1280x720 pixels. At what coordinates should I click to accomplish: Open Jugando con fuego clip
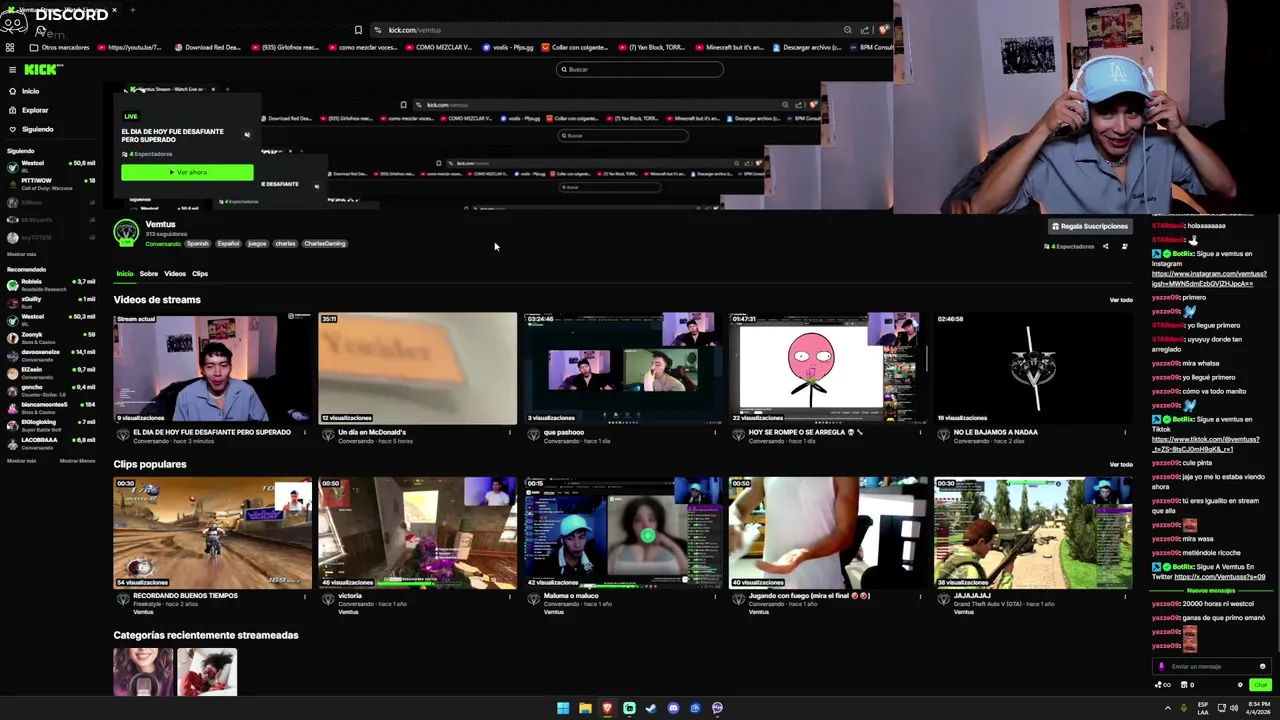click(828, 533)
